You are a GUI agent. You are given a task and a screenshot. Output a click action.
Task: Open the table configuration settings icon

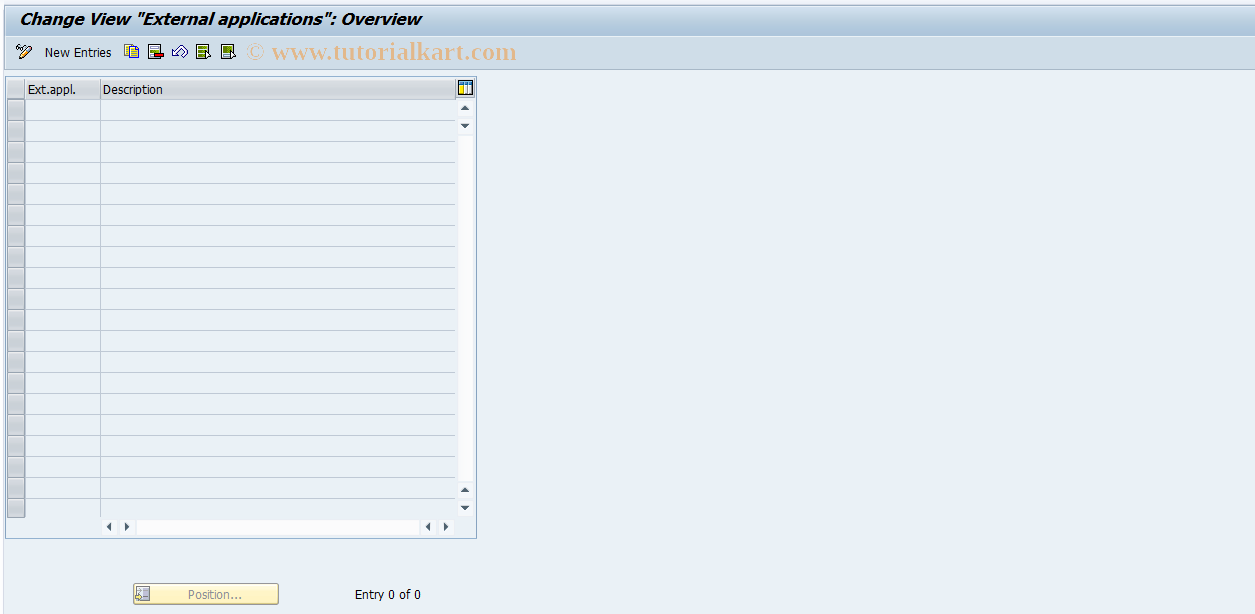[x=465, y=88]
